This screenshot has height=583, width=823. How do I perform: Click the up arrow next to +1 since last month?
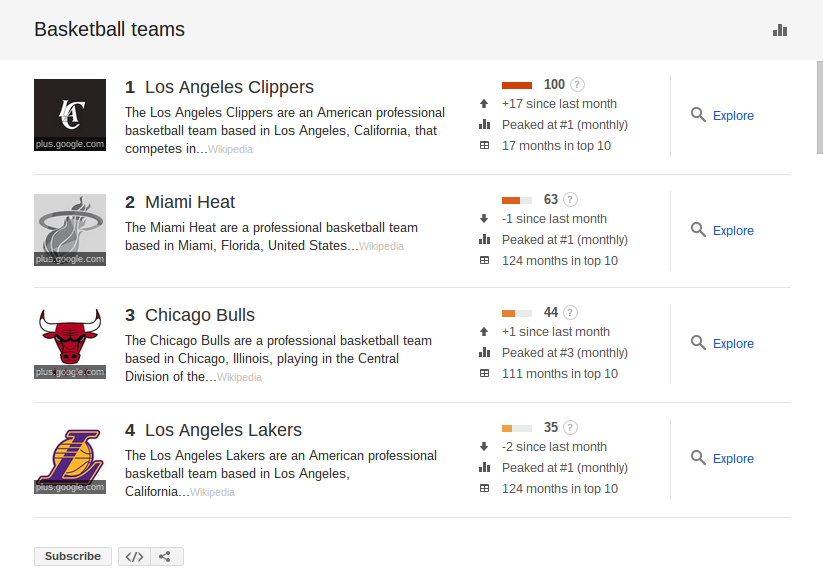(x=484, y=332)
